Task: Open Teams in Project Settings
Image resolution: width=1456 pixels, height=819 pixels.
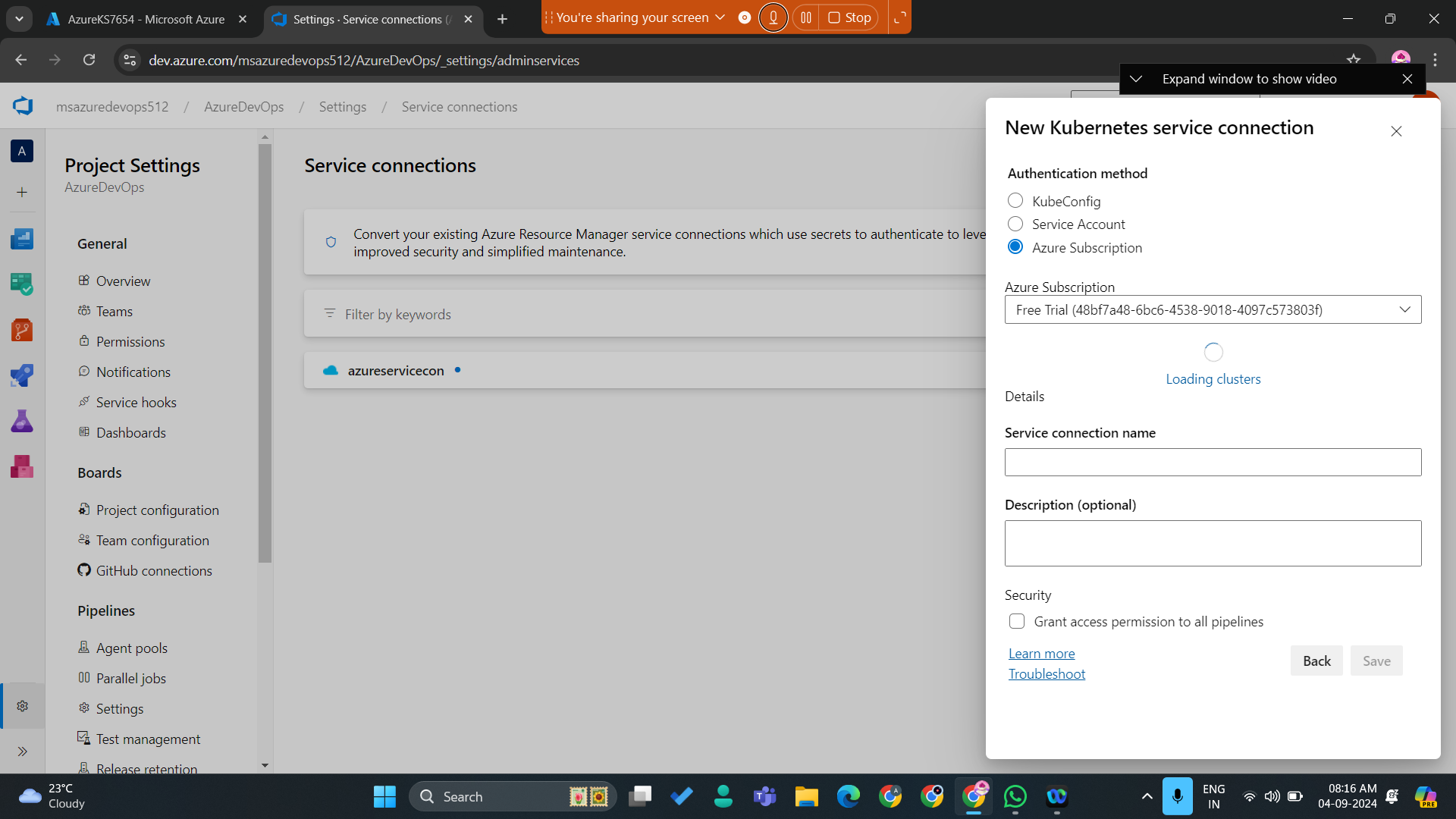Action: [x=114, y=312]
